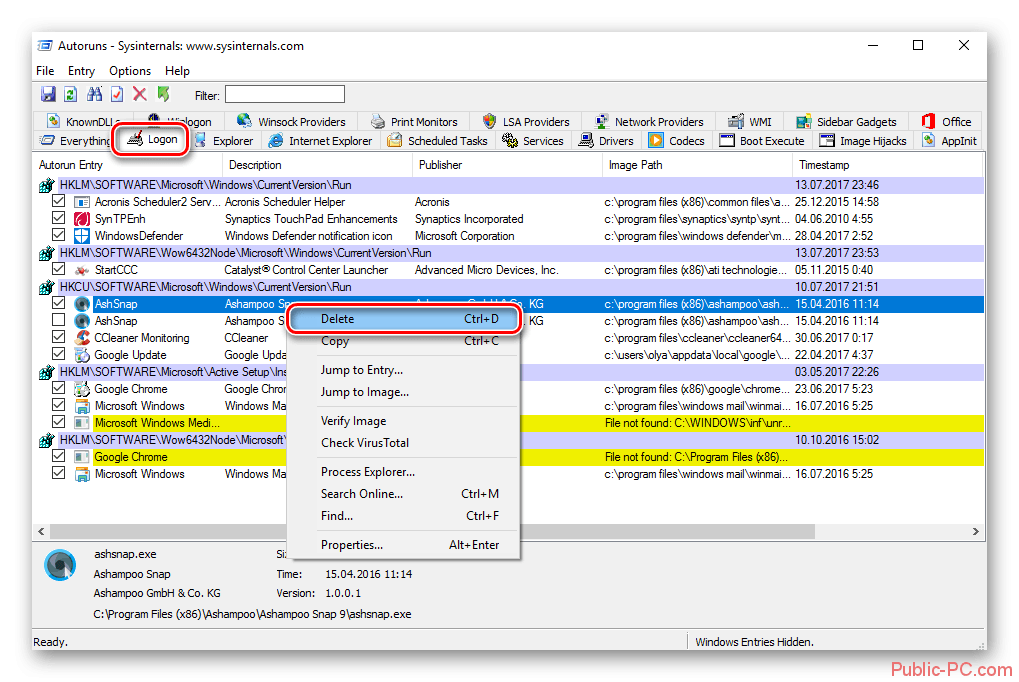The width and height of the screenshot is (1019, 682).
Task: Select the SynTPEnh entry icon
Action: [x=82, y=219]
